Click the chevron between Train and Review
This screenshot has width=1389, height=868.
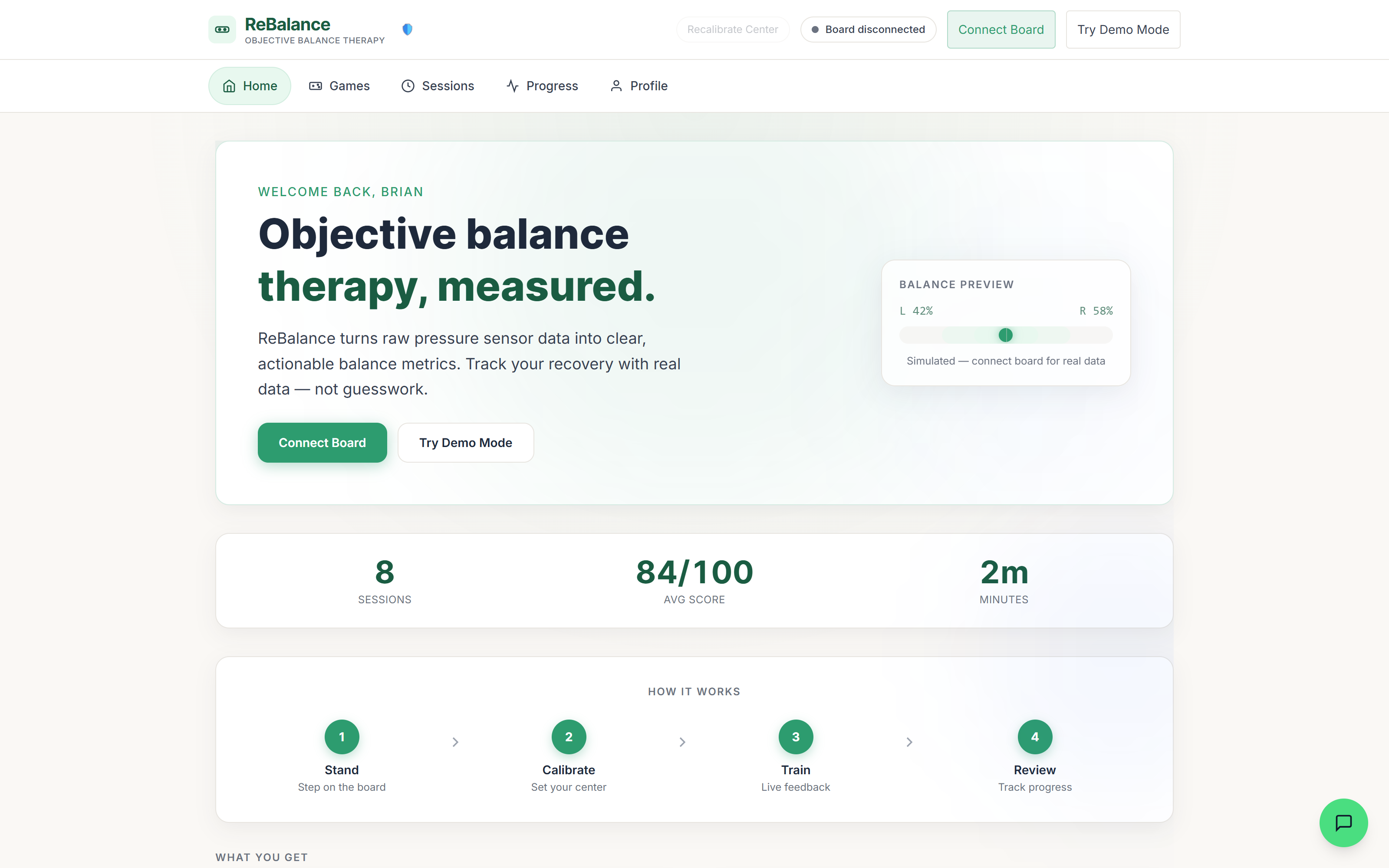point(909,742)
